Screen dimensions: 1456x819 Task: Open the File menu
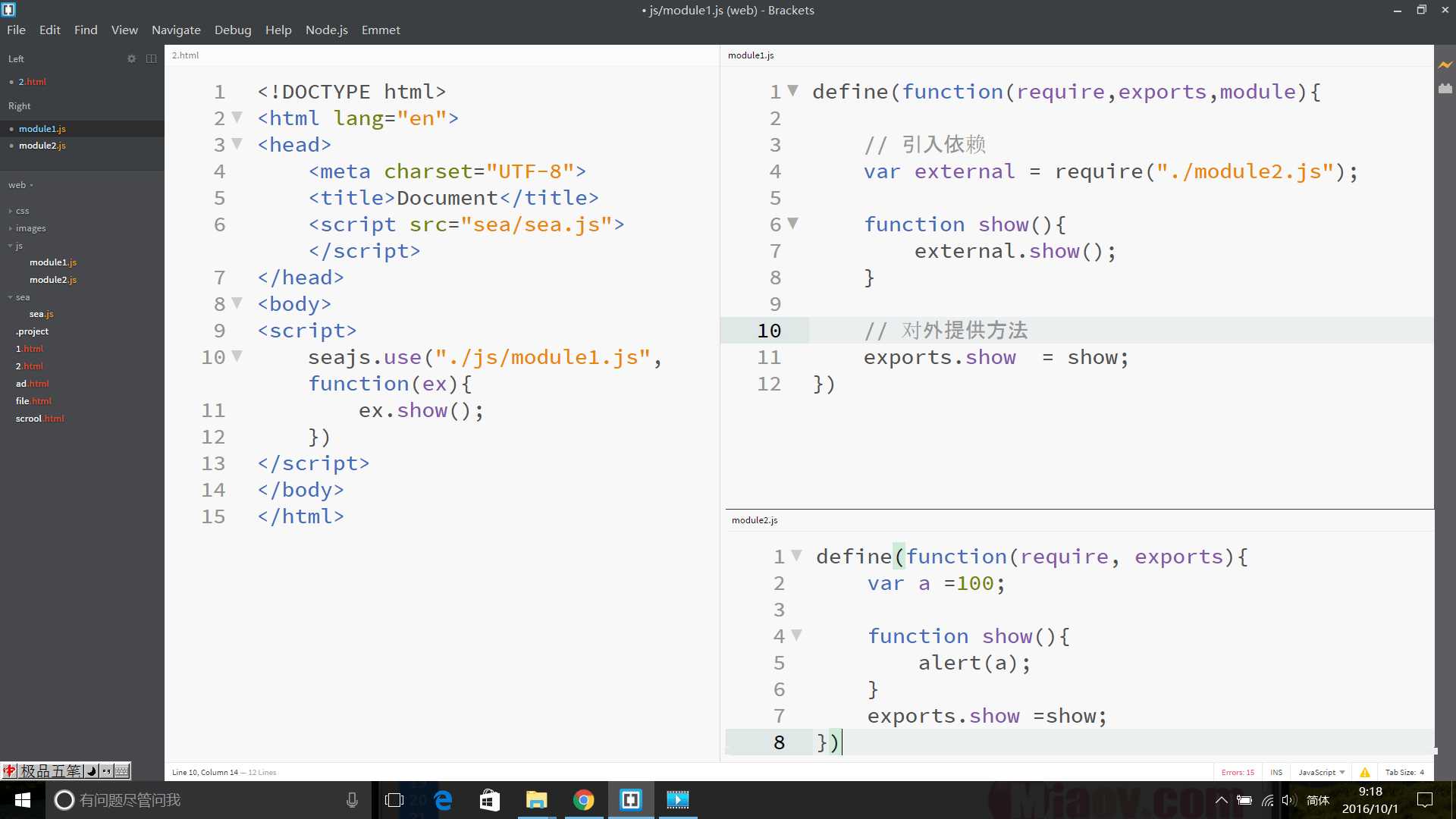[16, 30]
